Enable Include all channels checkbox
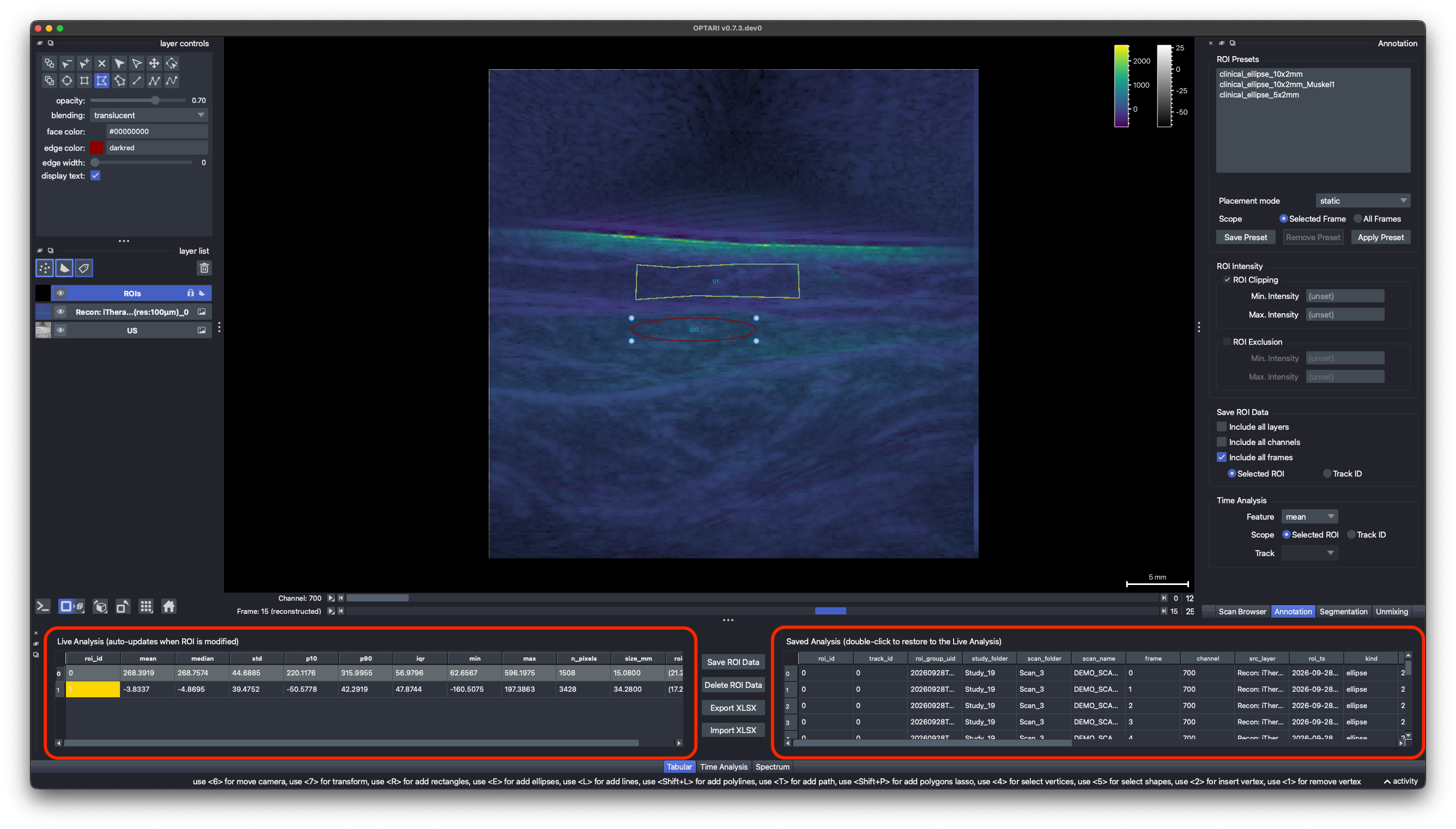 (1221, 442)
